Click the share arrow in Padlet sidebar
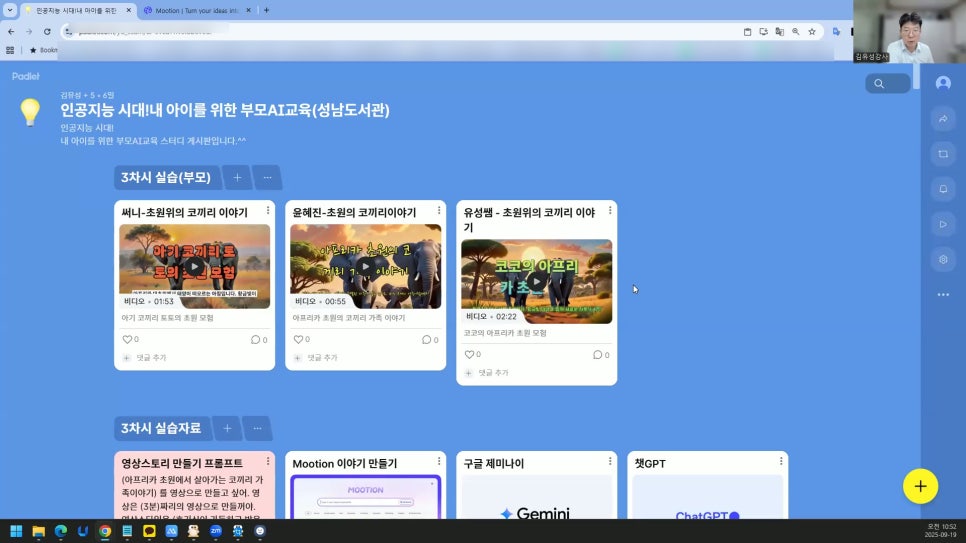This screenshot has height=543, width=966. pos(943,119)
